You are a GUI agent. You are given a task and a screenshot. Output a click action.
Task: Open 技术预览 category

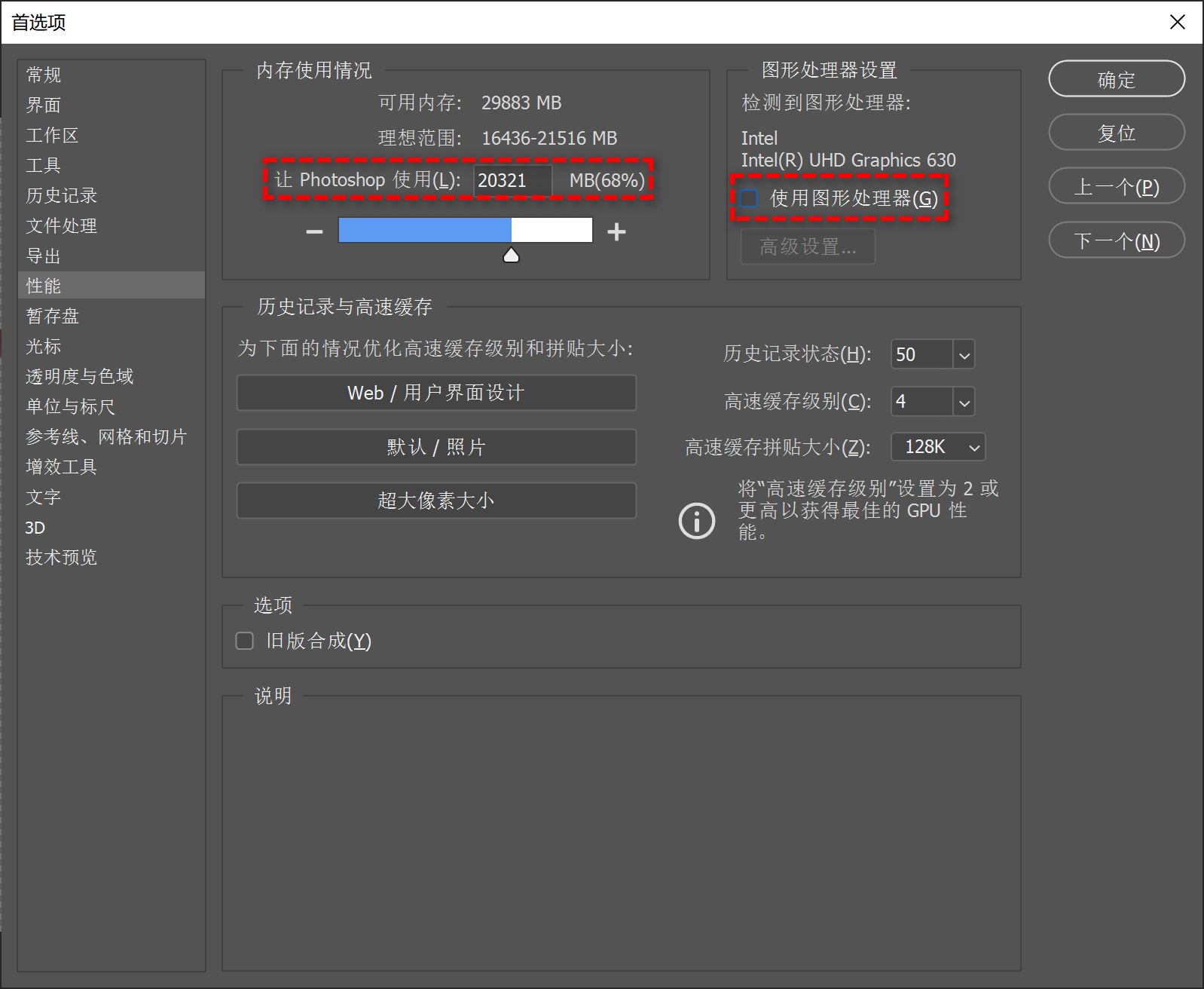[112, 557]
